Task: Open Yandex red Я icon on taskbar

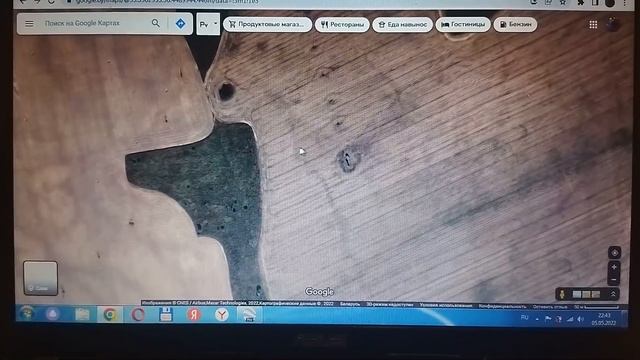Action: pos(194,315)
